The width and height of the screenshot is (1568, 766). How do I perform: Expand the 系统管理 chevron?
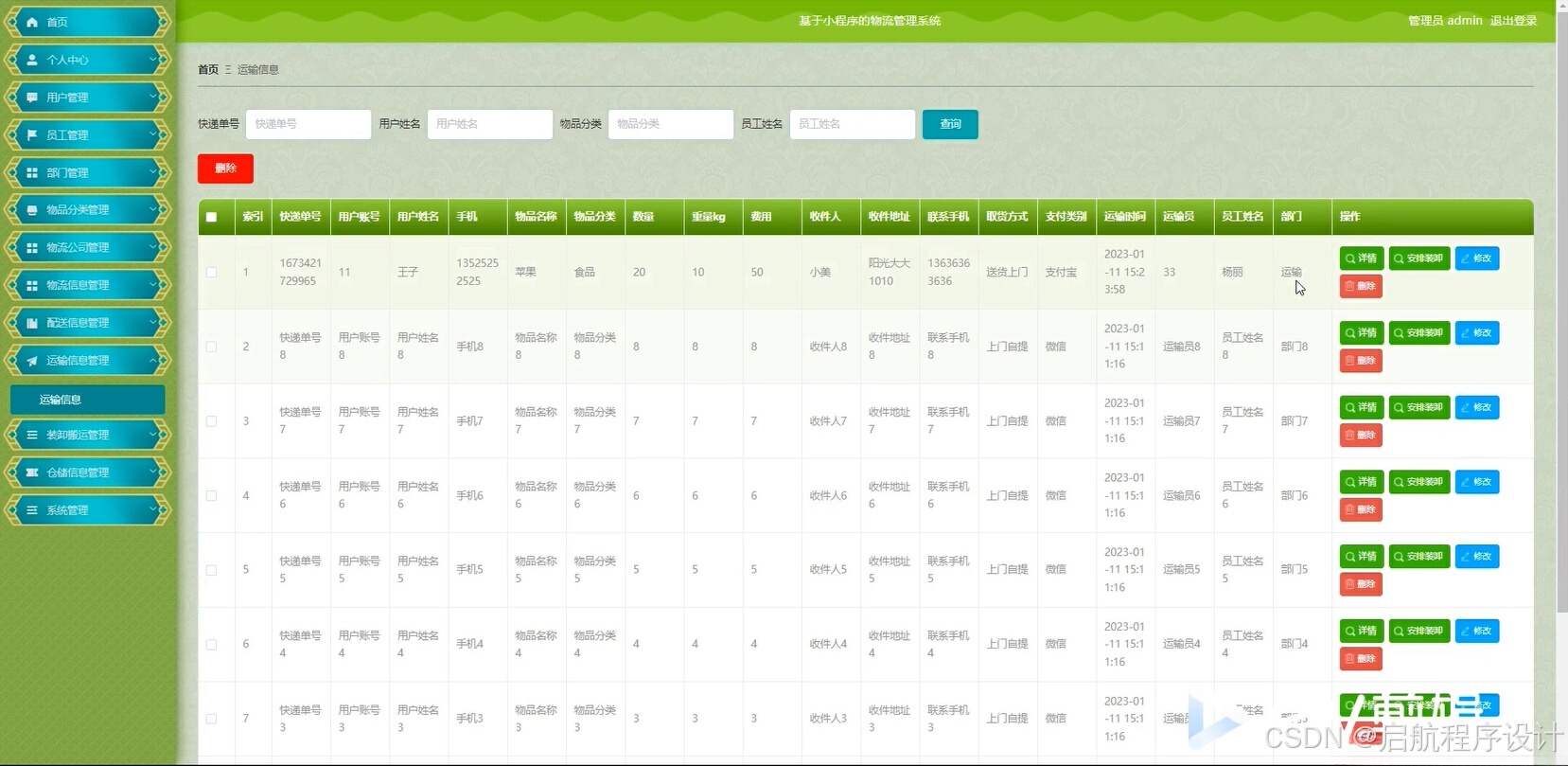tap(152, 510)
